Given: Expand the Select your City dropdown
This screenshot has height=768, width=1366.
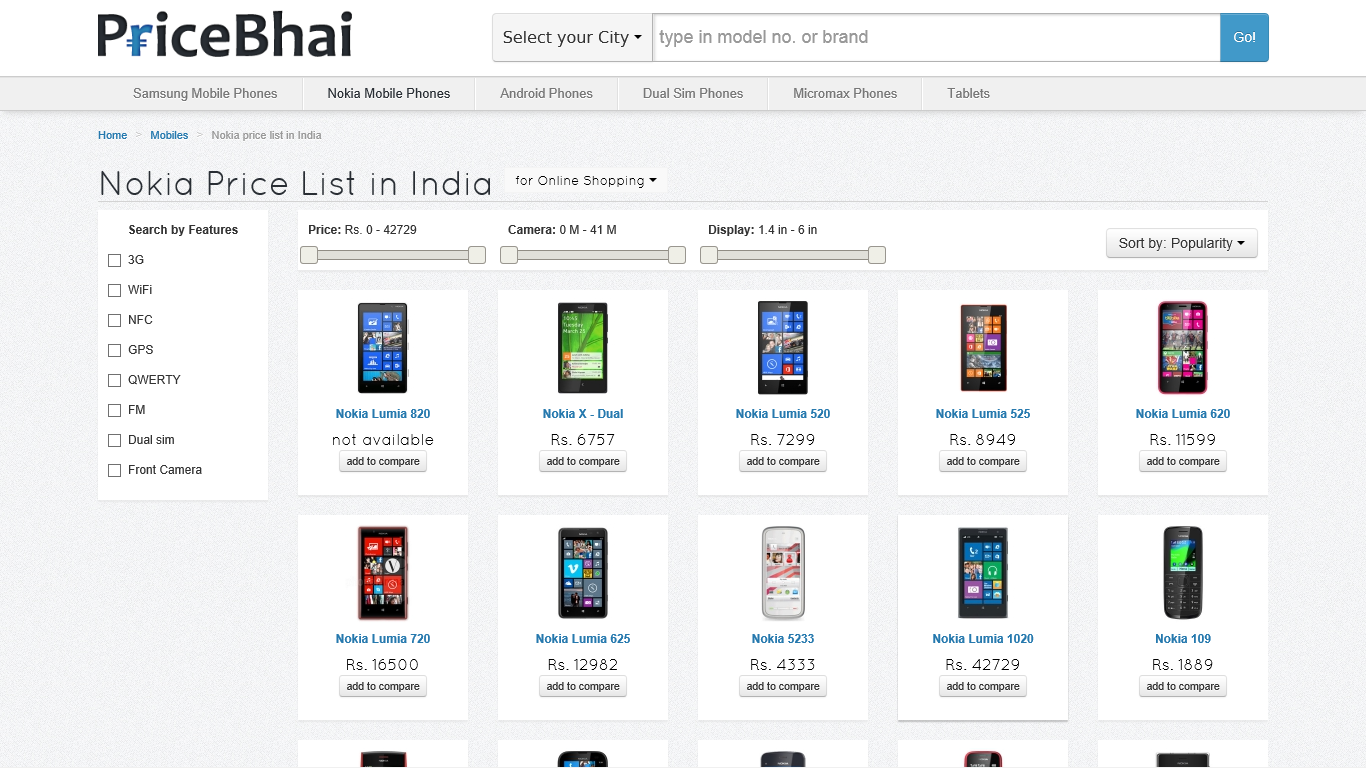Looking at the screenshot, I should [572, 37].
